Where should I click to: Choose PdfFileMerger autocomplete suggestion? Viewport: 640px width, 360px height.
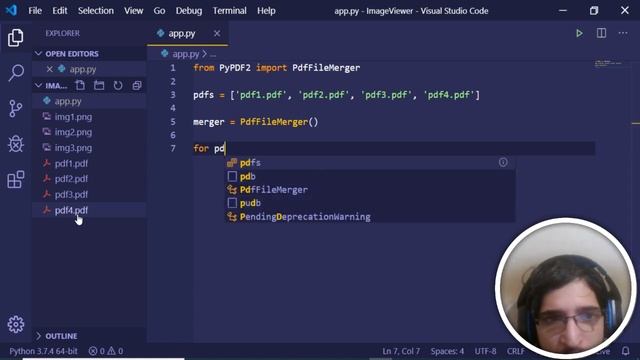370,190
